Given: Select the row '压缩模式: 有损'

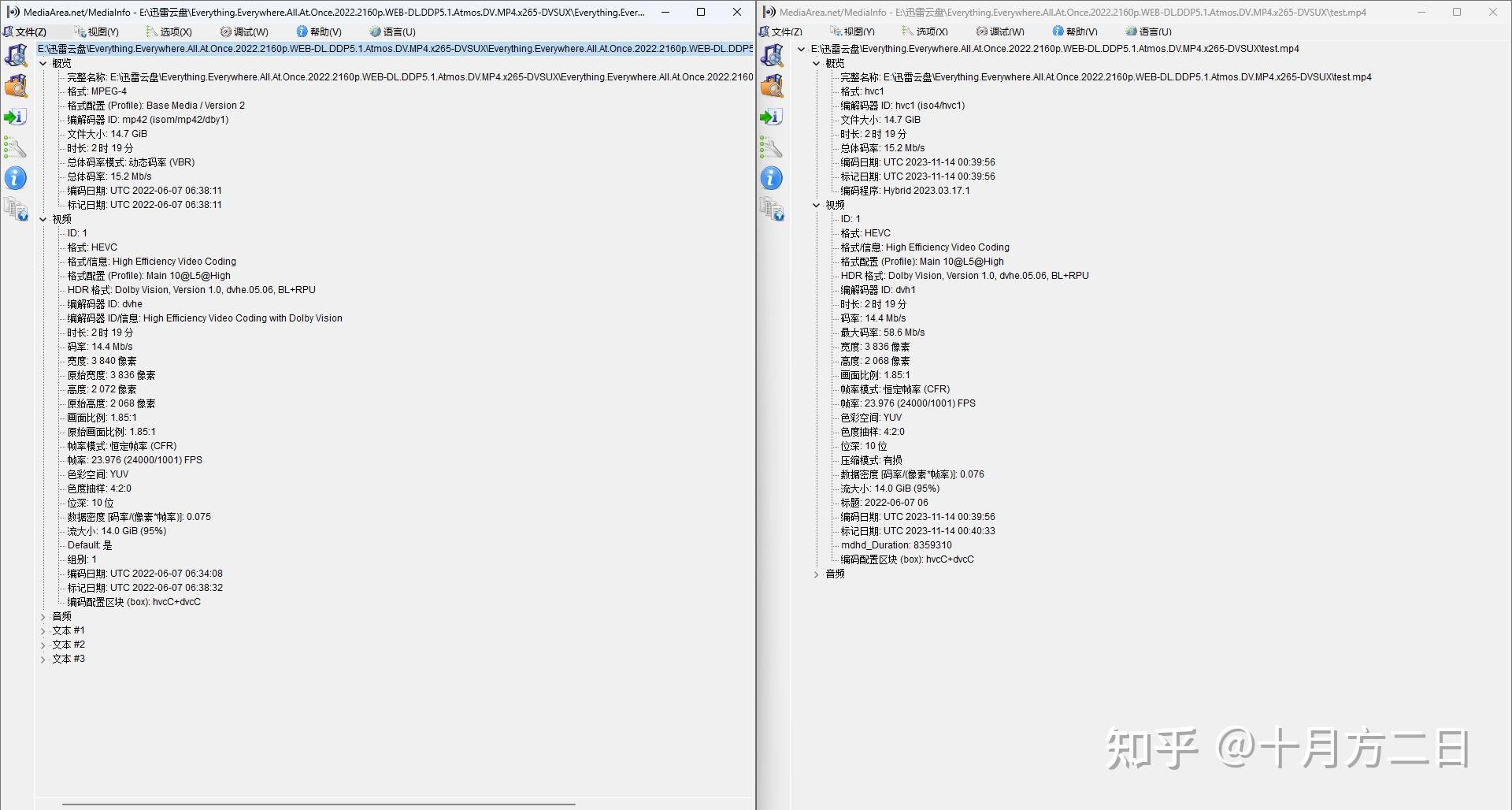Looking at the screenshot, I should [871, 460].
